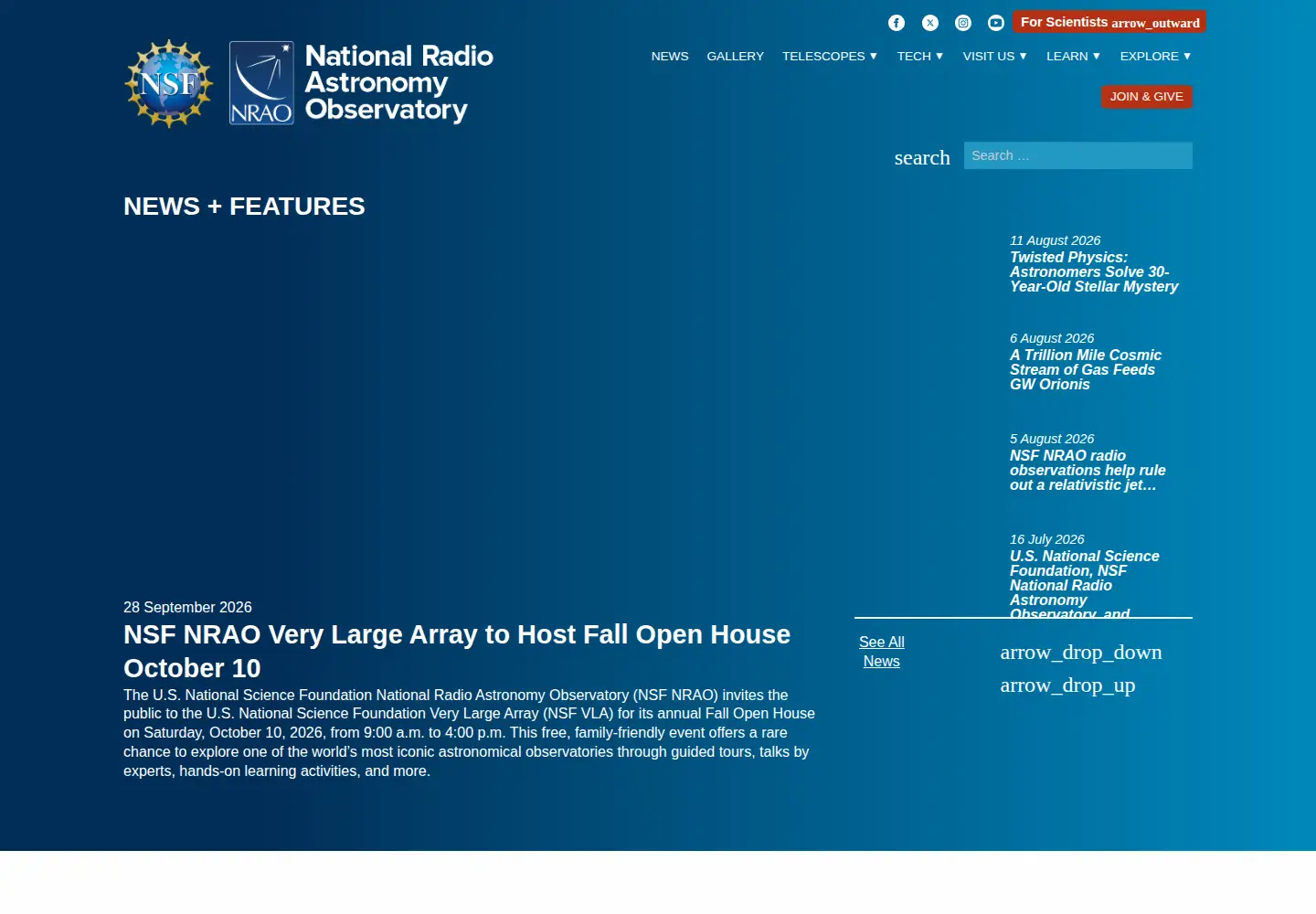Viewport: 1316px width, 914px height.
Task: Expand the Explore dropdown menu
Action: pos(1156,57)
